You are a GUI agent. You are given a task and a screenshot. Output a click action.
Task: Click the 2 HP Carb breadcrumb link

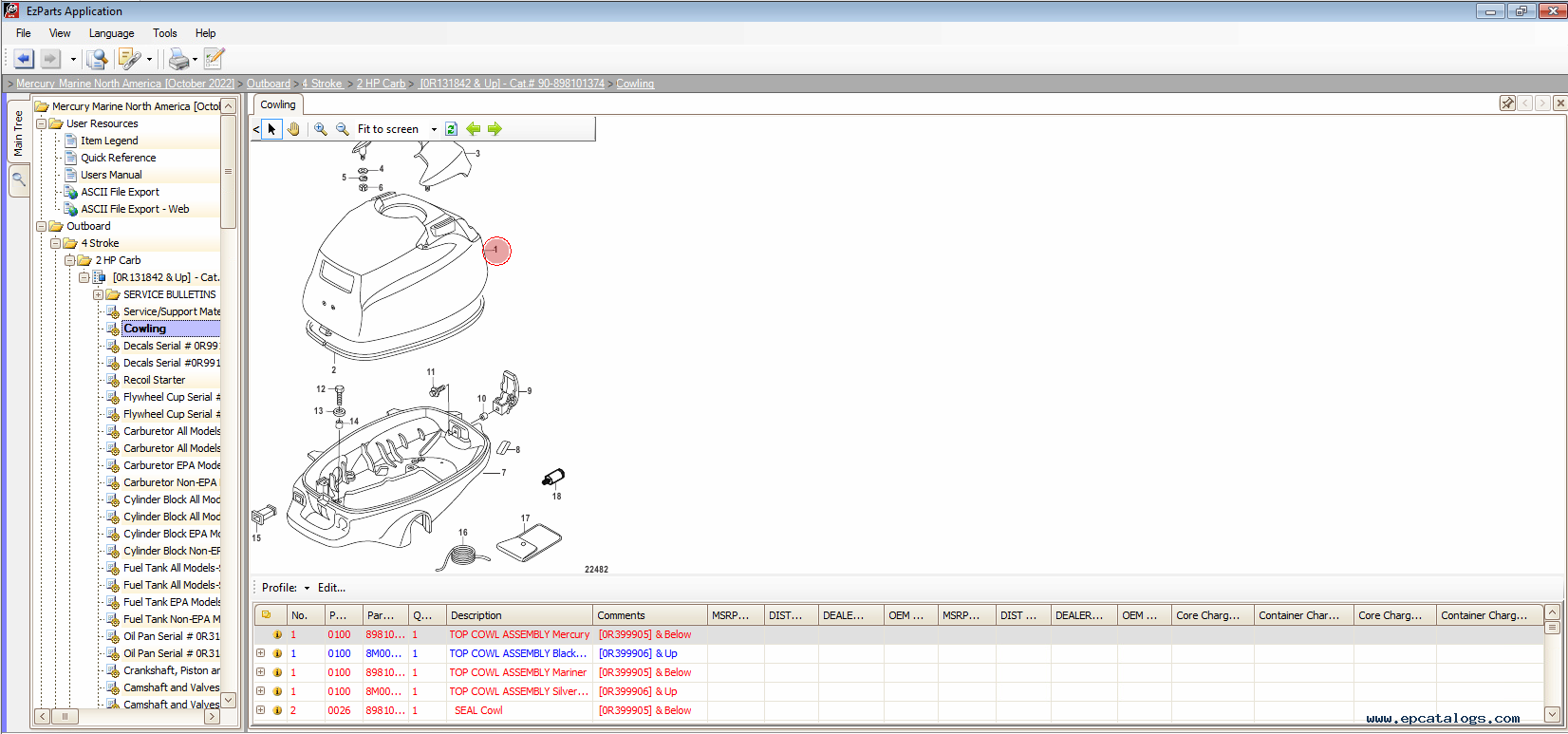click(x=382, y=84)
